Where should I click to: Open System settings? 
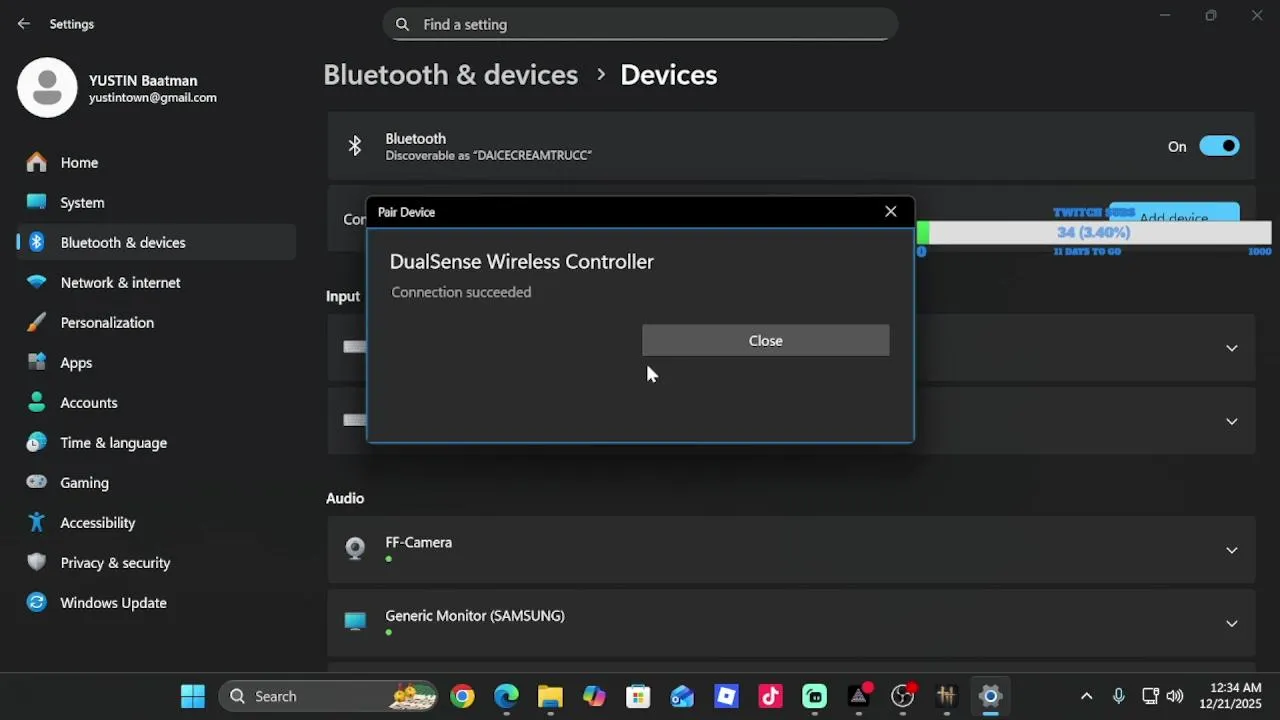coord(156,202)
